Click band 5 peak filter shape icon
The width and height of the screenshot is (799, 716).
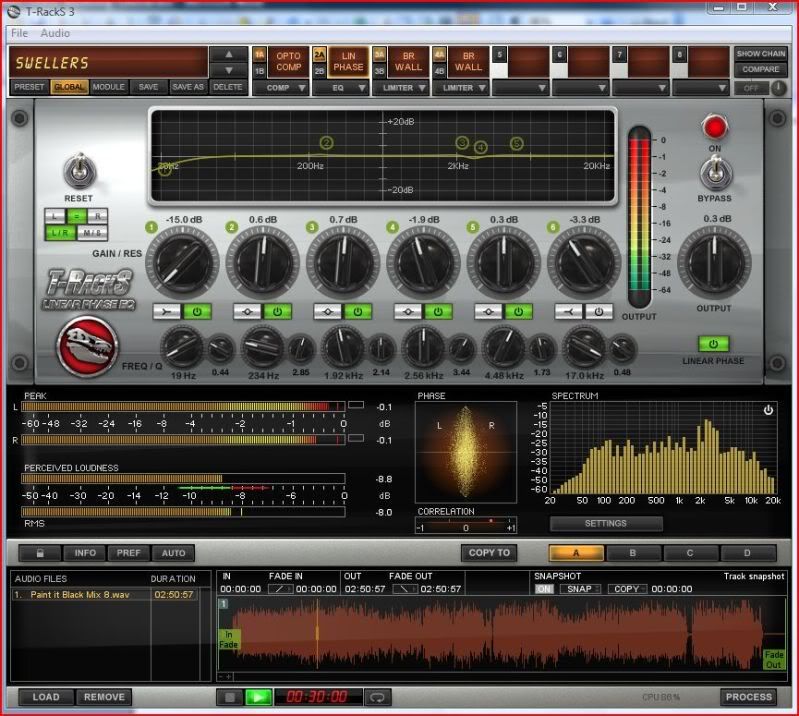pos(488,311)
